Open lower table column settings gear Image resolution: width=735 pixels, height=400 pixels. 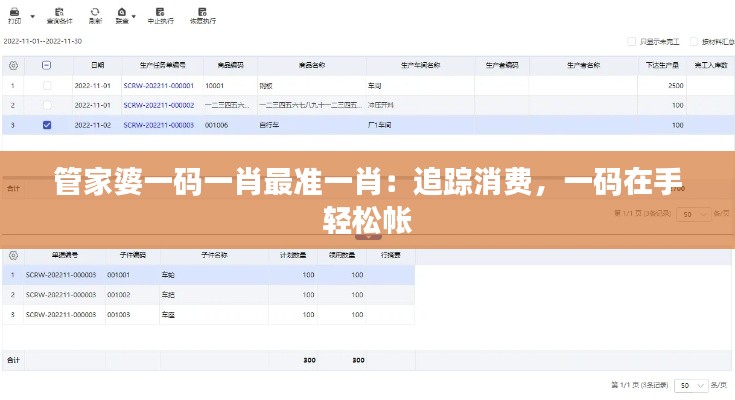click(x=13, y=255)
